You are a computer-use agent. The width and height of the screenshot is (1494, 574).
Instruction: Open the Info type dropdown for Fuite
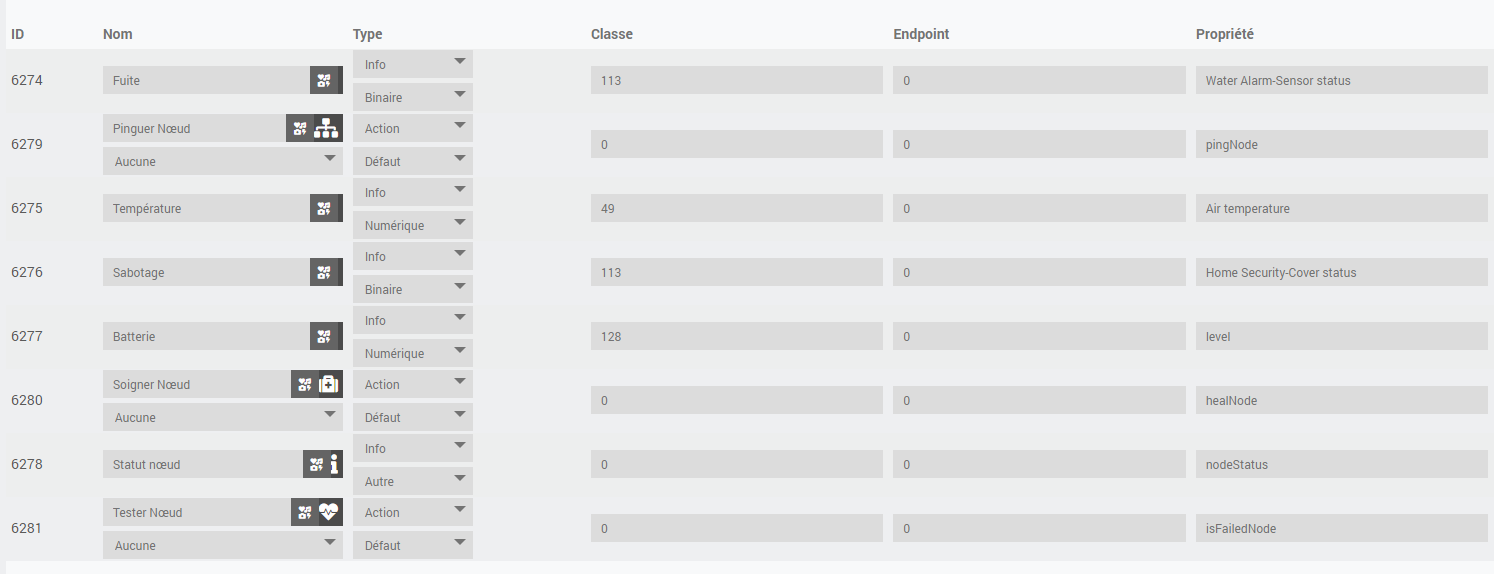pos(413,64)
